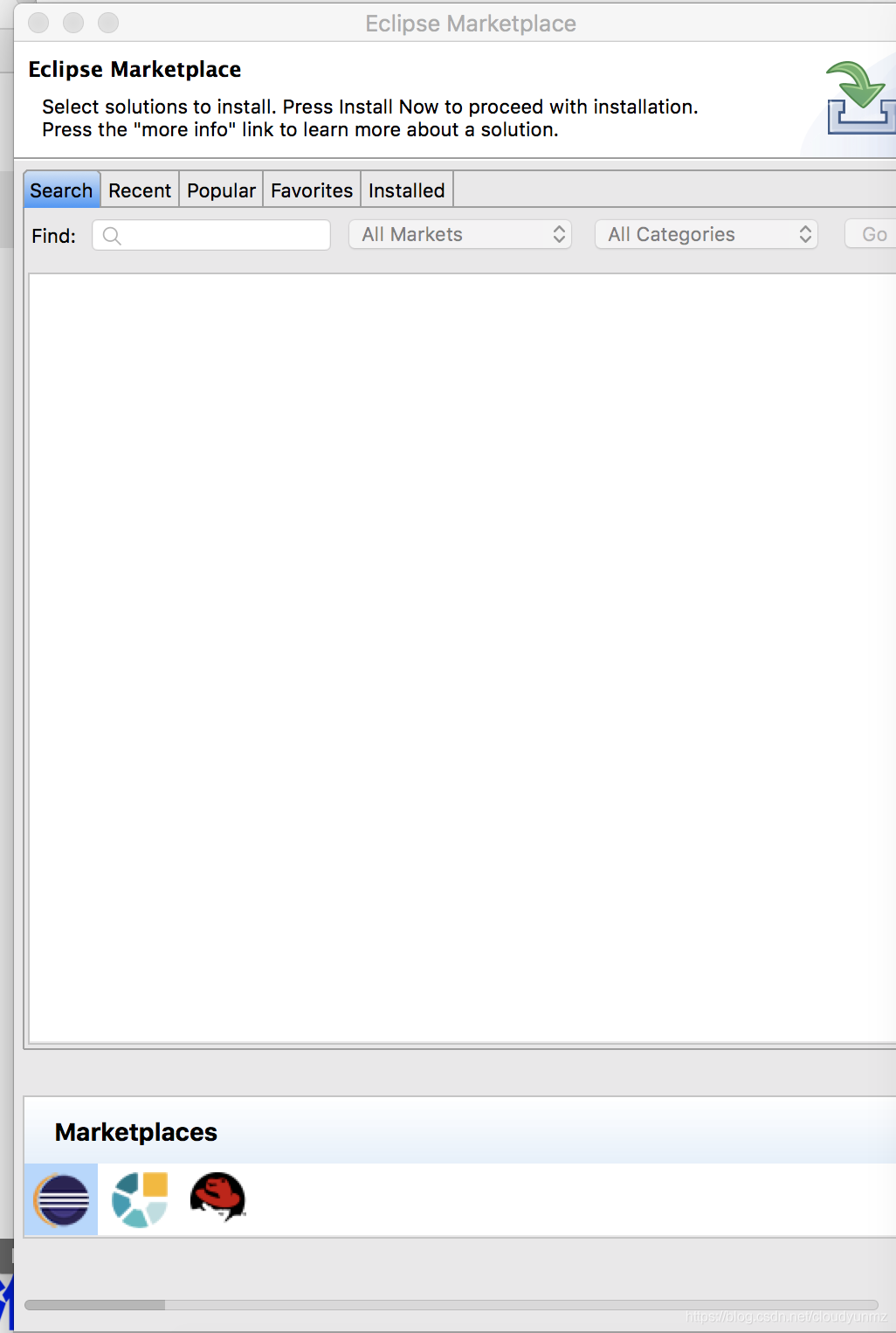The width and height of the screenshot is (896, 1333).
Task: Show the Popular tab
Action: 221,190
